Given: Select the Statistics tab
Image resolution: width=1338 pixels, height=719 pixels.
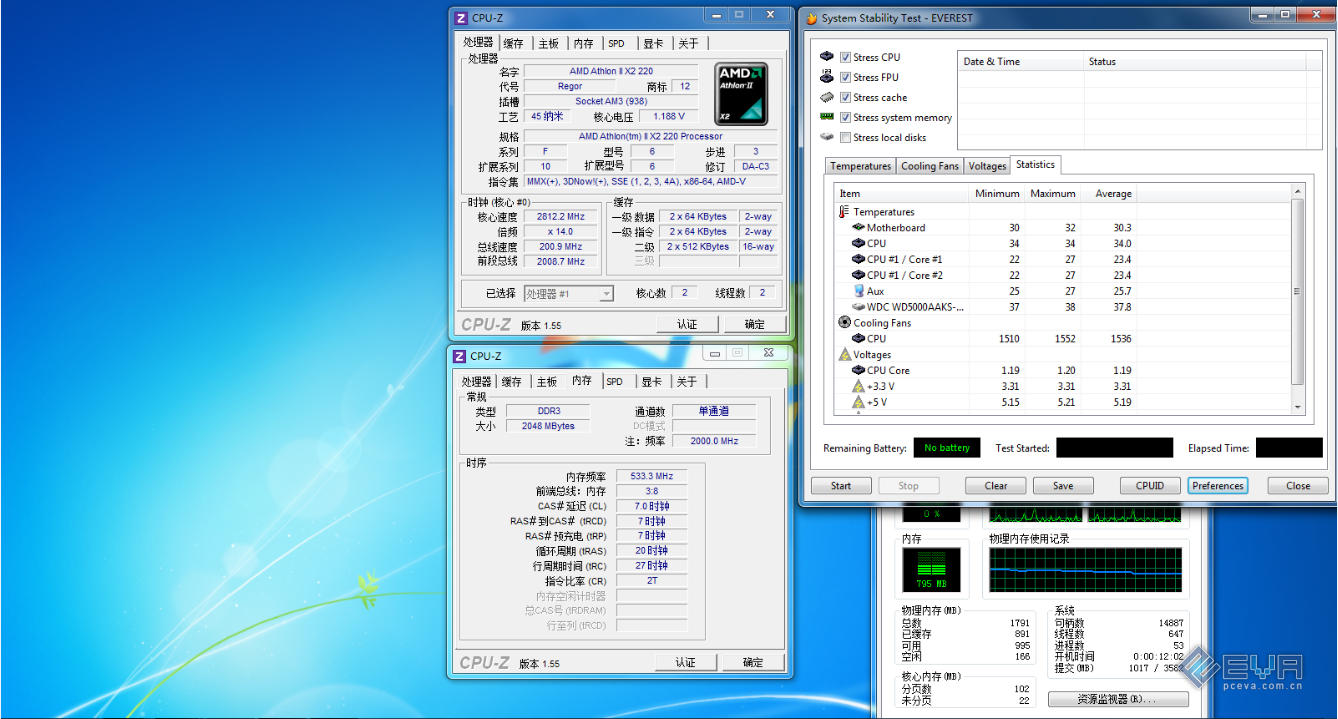Looking at the screenshot, I should [x=1035, y=165].
